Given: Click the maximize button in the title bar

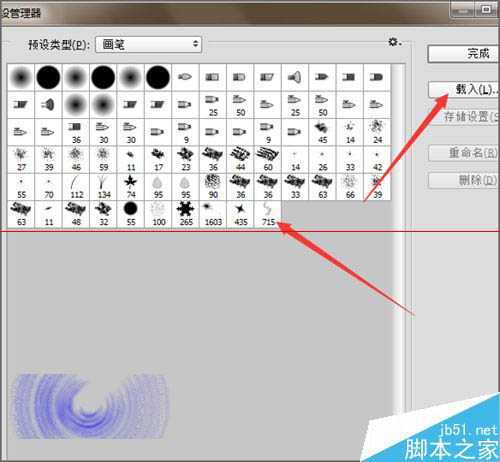Looking at the screenshot, I should tap(487, 10).
